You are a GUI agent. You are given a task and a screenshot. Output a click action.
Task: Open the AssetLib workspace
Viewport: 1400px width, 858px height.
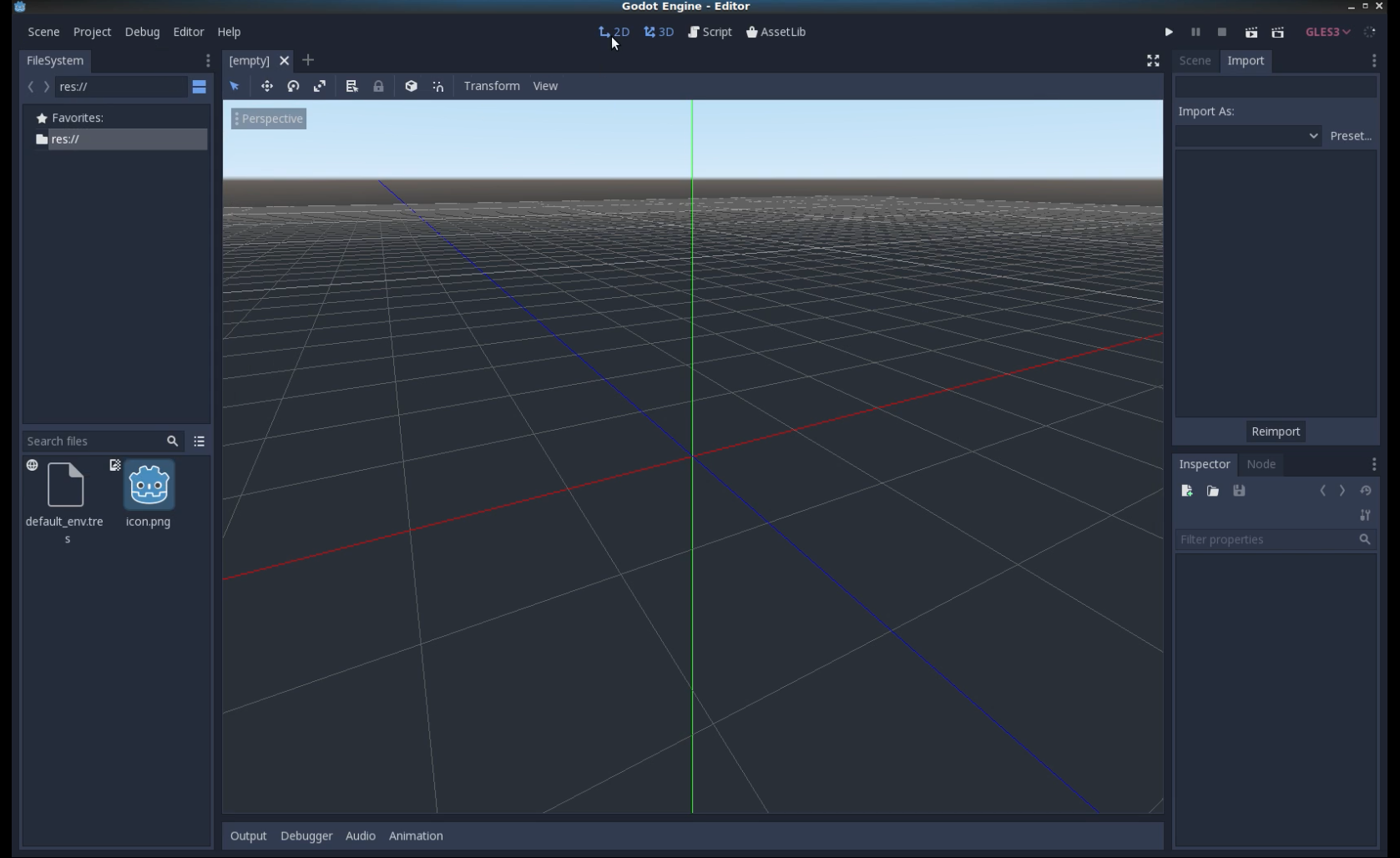(776, 32)
